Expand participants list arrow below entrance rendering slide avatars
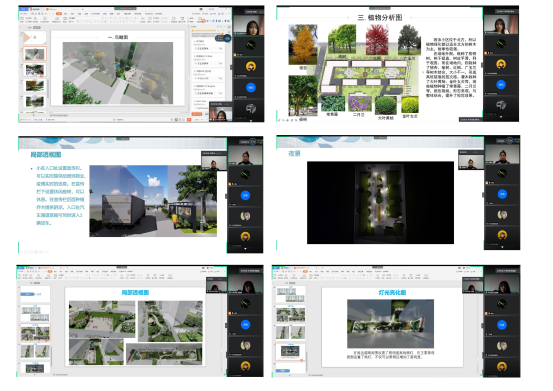This screenshot has width=553, height=391. point(245,249)
